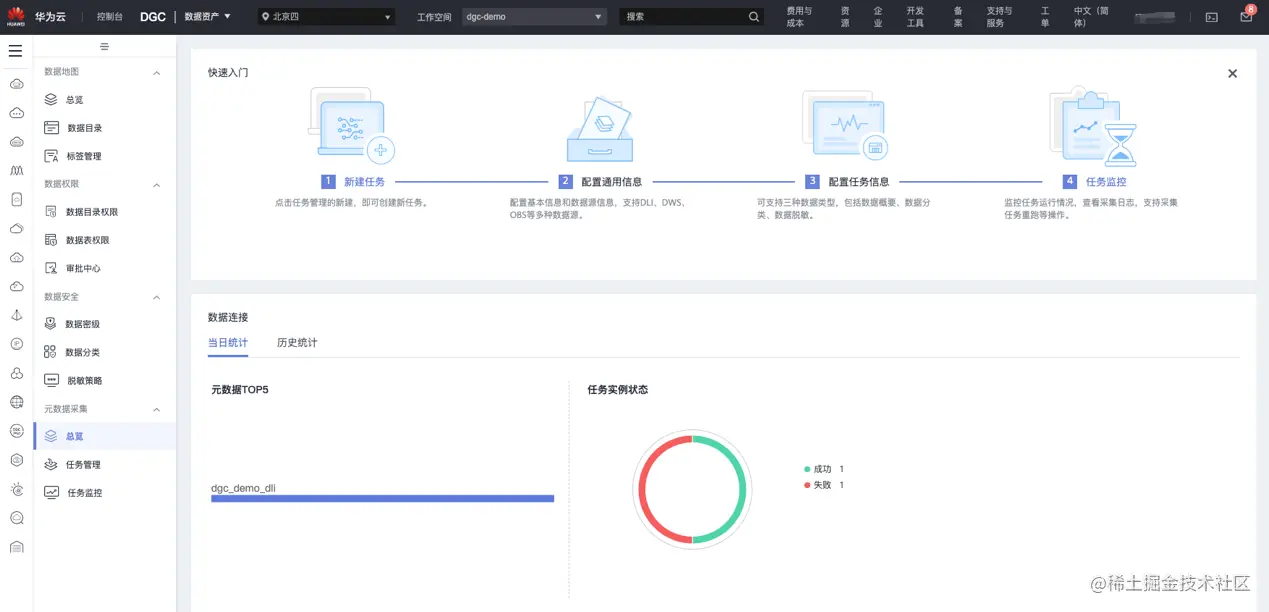Image resolution: width=1269 pixels, height=612 pixels.
Task: Click the 任务监控 step link in quick start
Action: click(x=1106, y=182)
